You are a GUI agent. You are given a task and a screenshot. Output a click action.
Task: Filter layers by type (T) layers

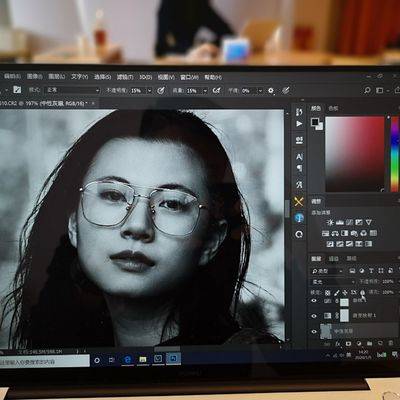point(371,271)
